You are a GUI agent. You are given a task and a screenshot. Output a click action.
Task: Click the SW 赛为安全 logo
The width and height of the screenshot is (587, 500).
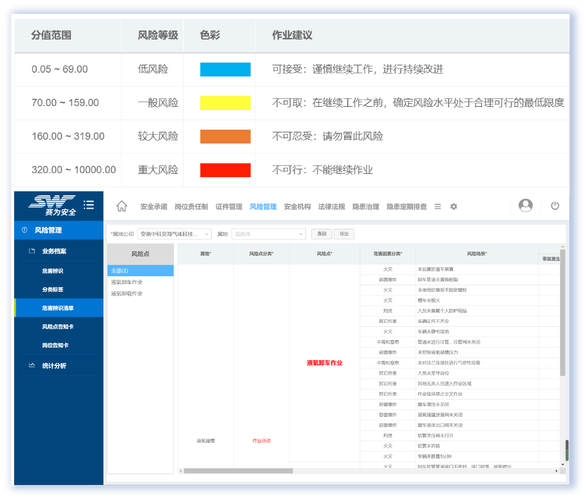tap(52, 205)
